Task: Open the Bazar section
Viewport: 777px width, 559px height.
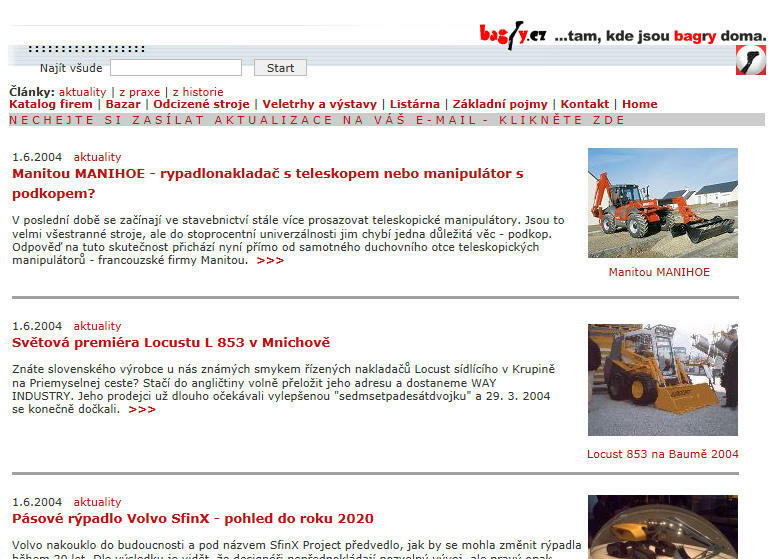Action: tap(123, 104)
